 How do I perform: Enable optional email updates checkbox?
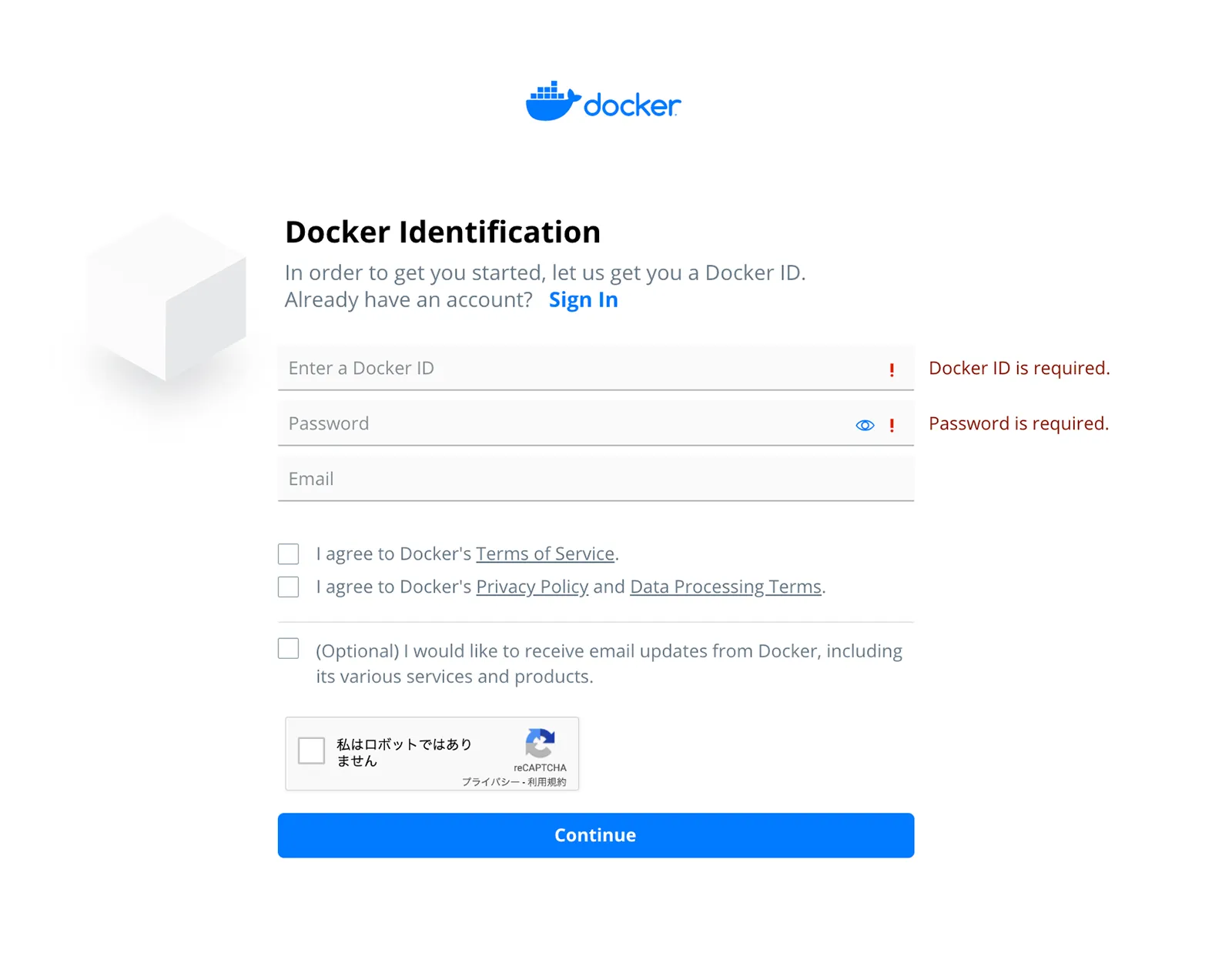pyautogui.click(x=289, y=648)
